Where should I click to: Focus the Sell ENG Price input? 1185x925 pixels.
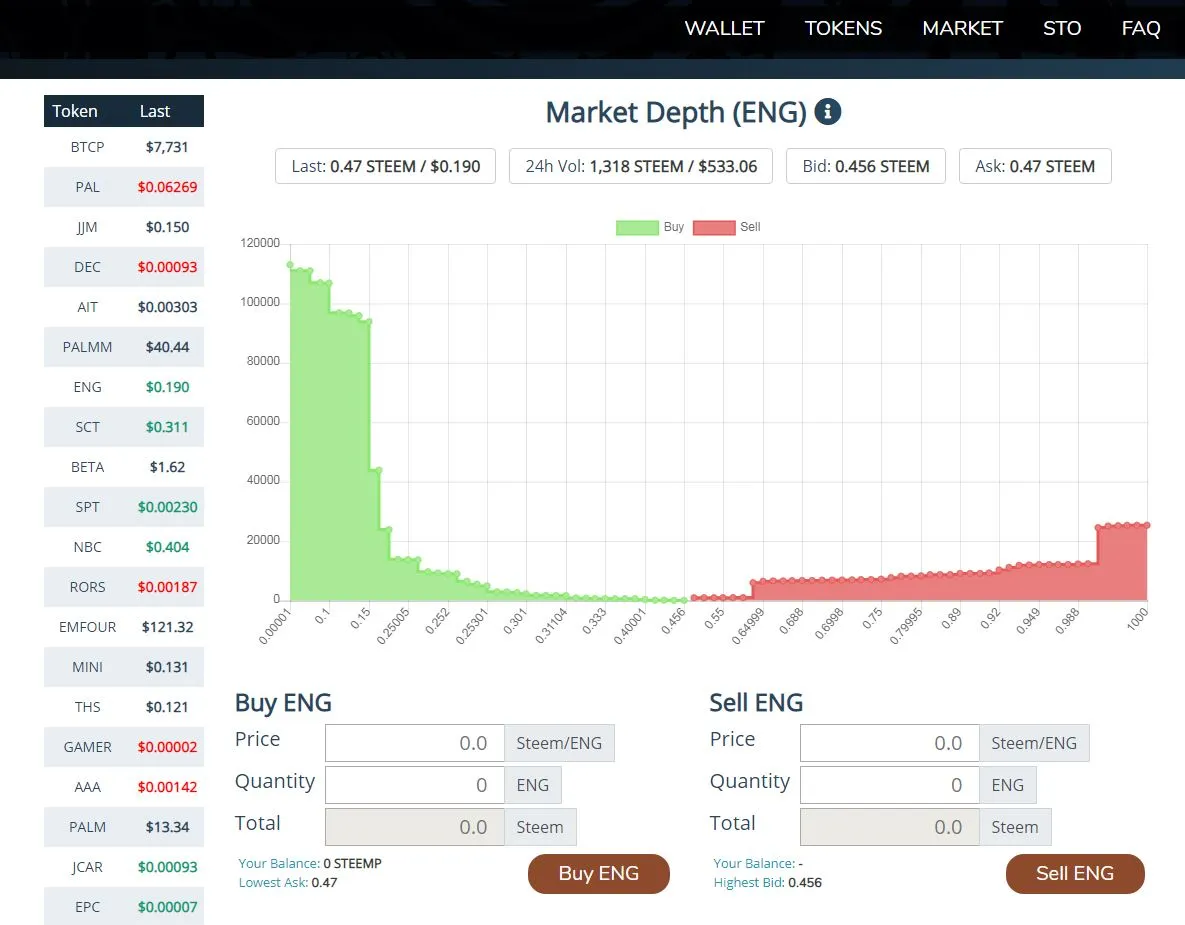tap(890, 743)
